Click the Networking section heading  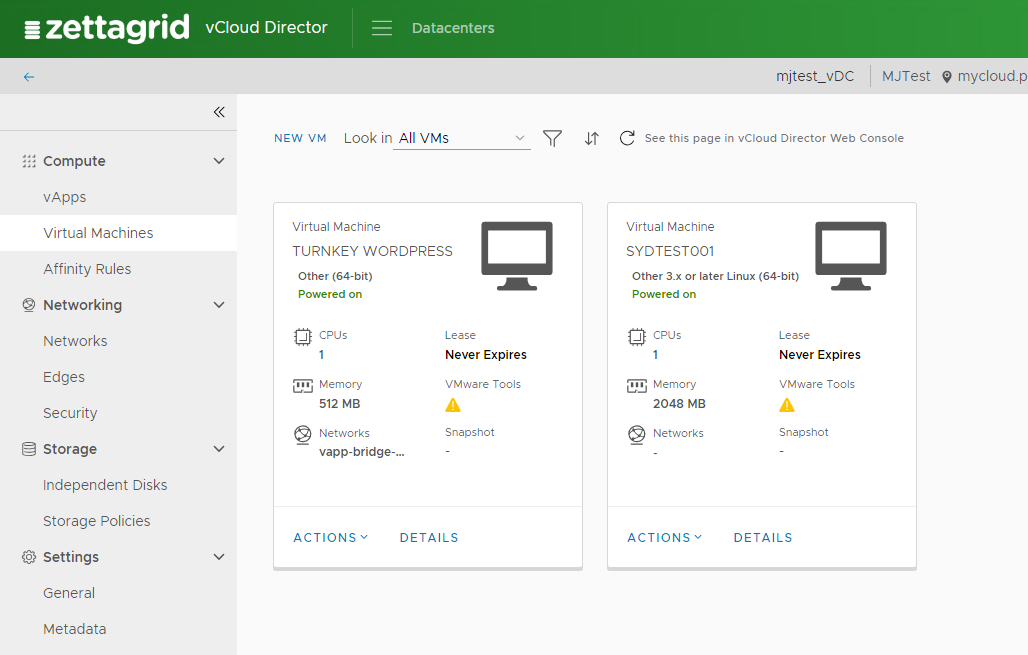[x=83, y=305]
